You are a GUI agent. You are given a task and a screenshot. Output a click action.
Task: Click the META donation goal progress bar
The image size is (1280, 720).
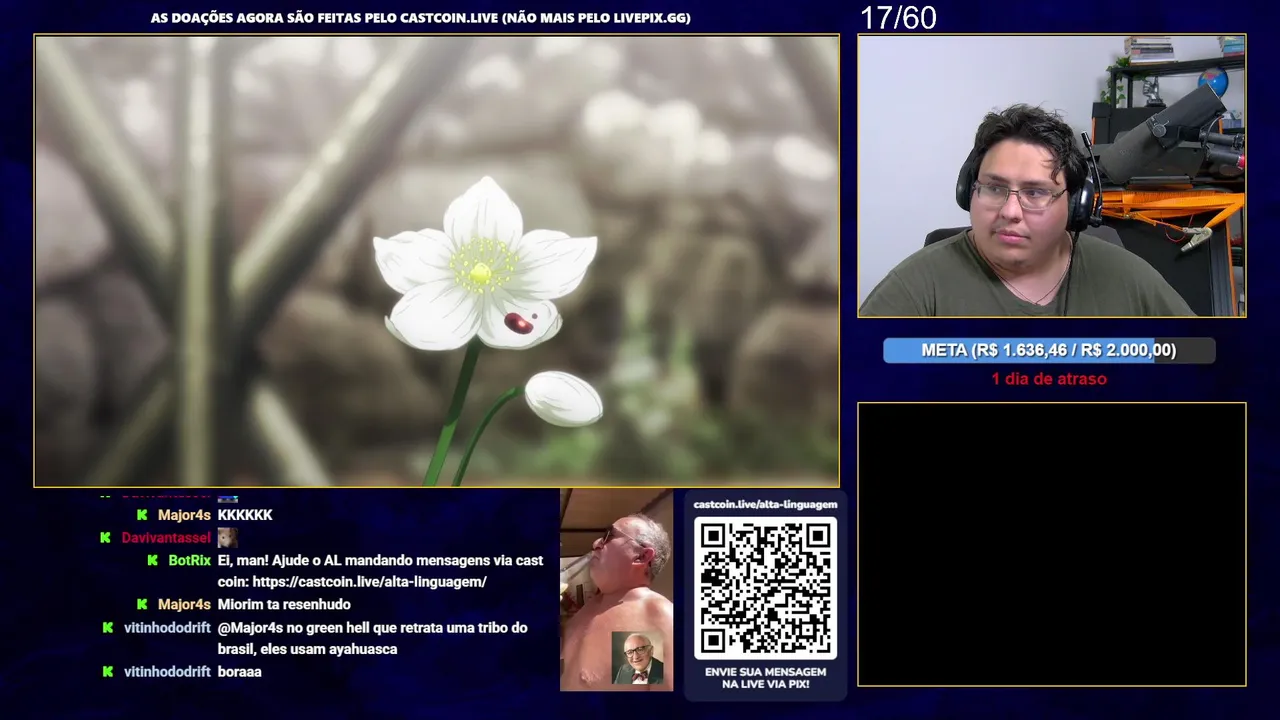[x=1049, y=350]
